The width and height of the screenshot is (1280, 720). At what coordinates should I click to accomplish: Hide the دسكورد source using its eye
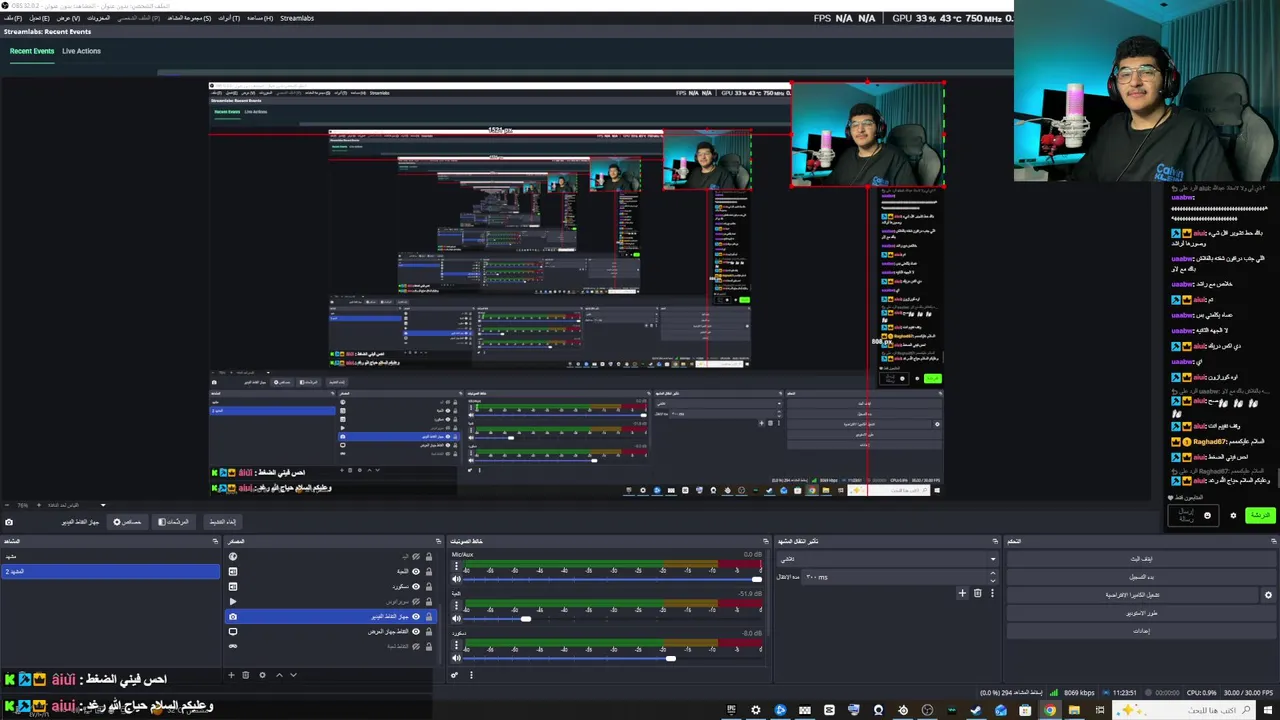[416, 587]
